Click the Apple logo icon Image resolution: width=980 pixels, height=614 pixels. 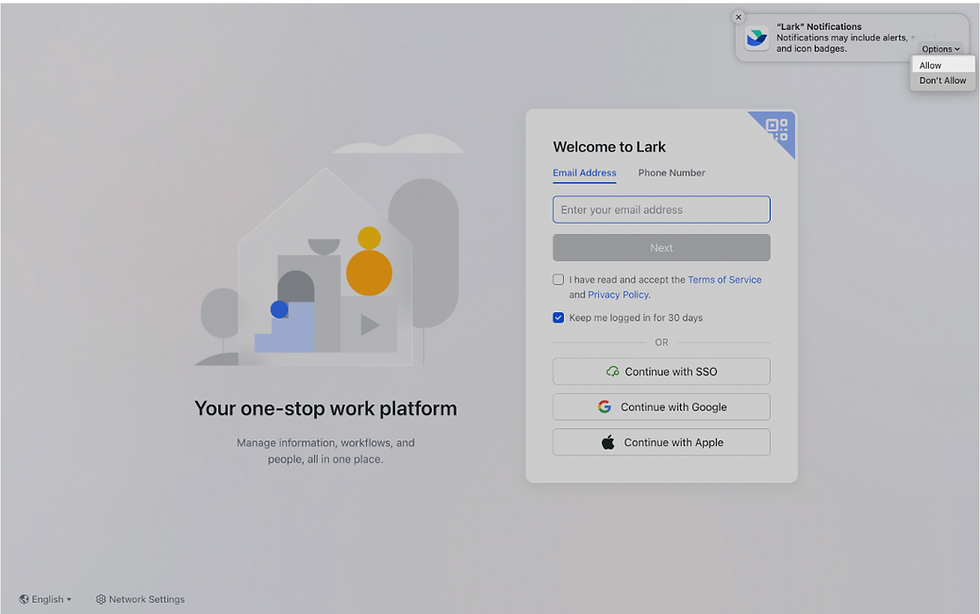click(608, 442)
